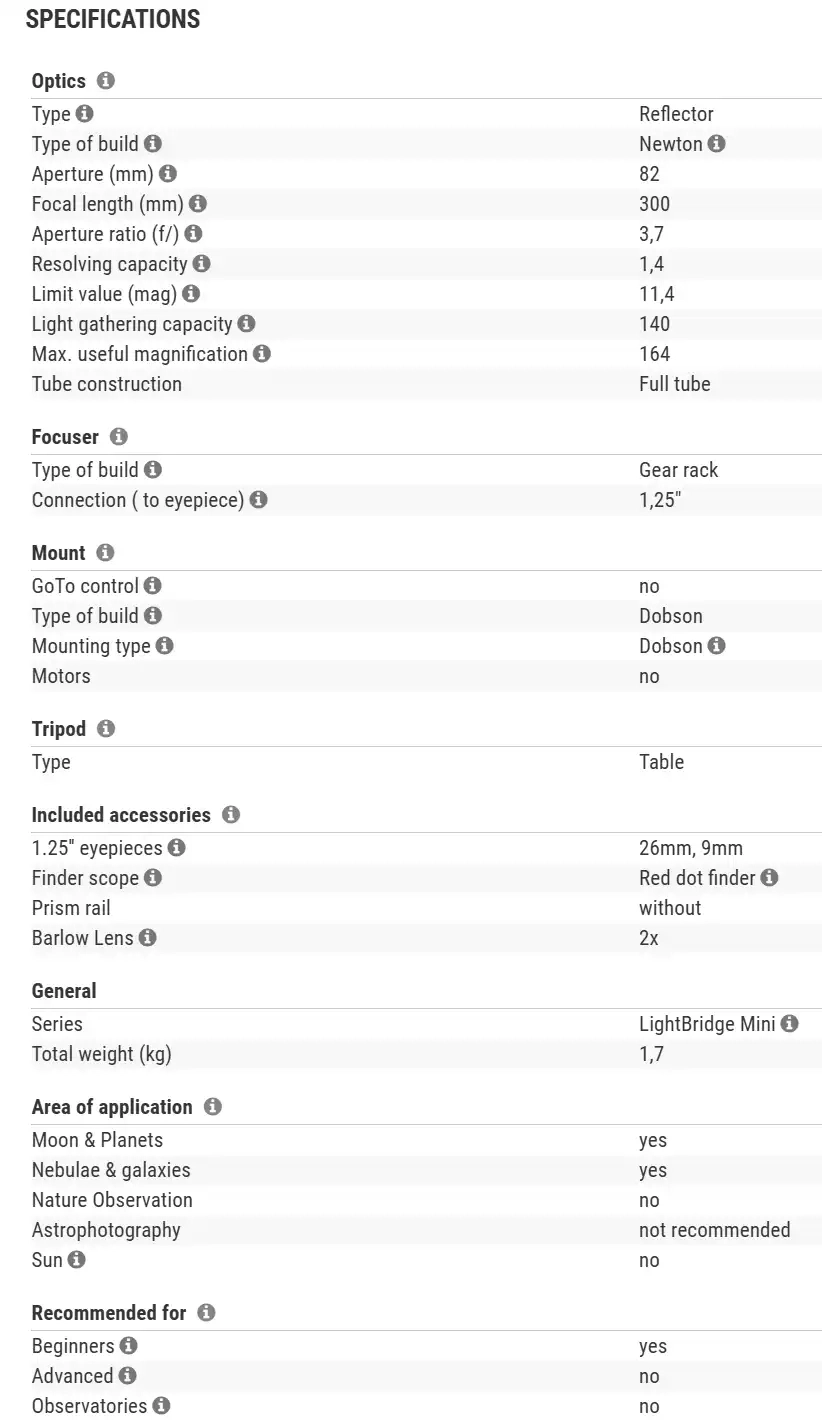Click info icon next to Newton value
The width and height of the screenshot is (822, 1420).
(x=717, y=144)
